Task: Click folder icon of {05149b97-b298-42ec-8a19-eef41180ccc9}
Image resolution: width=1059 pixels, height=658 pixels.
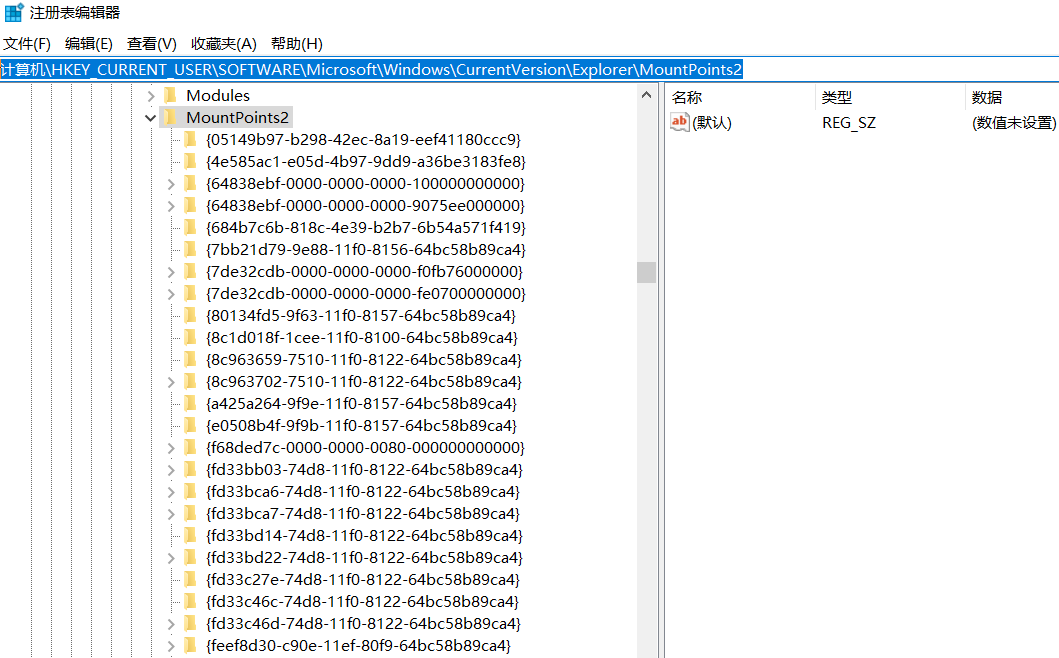Action: tap(190, 140)
